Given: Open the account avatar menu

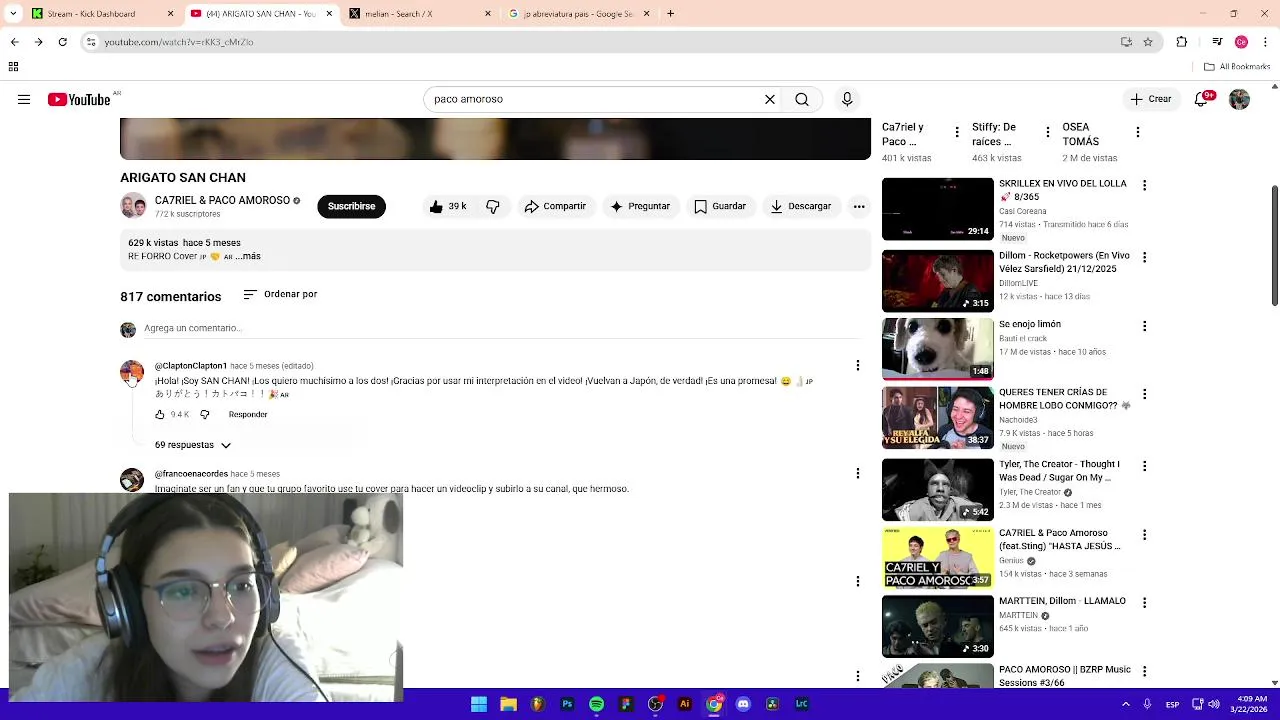Looking at the screenshot, I should 1239,99.
